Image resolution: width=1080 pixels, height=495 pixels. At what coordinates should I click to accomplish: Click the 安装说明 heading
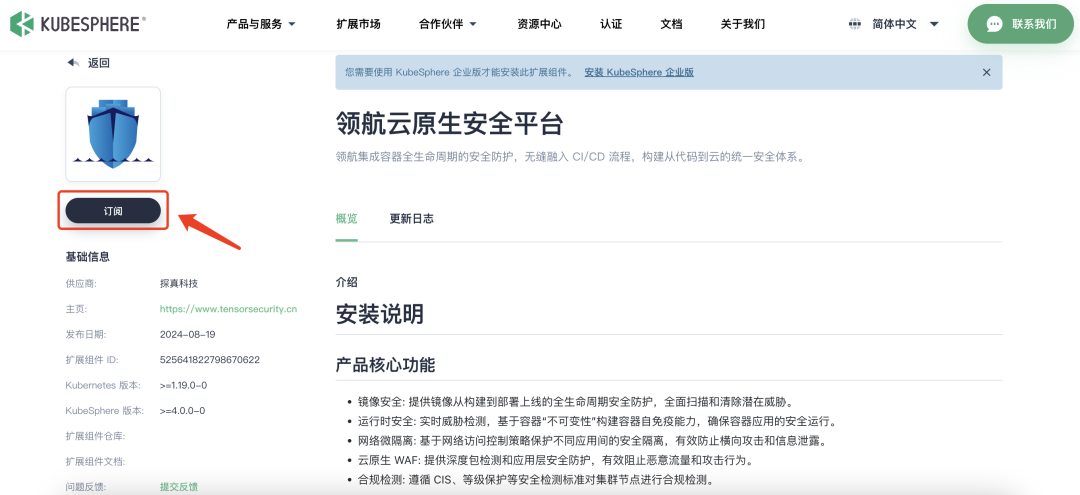tap(380, 314)
